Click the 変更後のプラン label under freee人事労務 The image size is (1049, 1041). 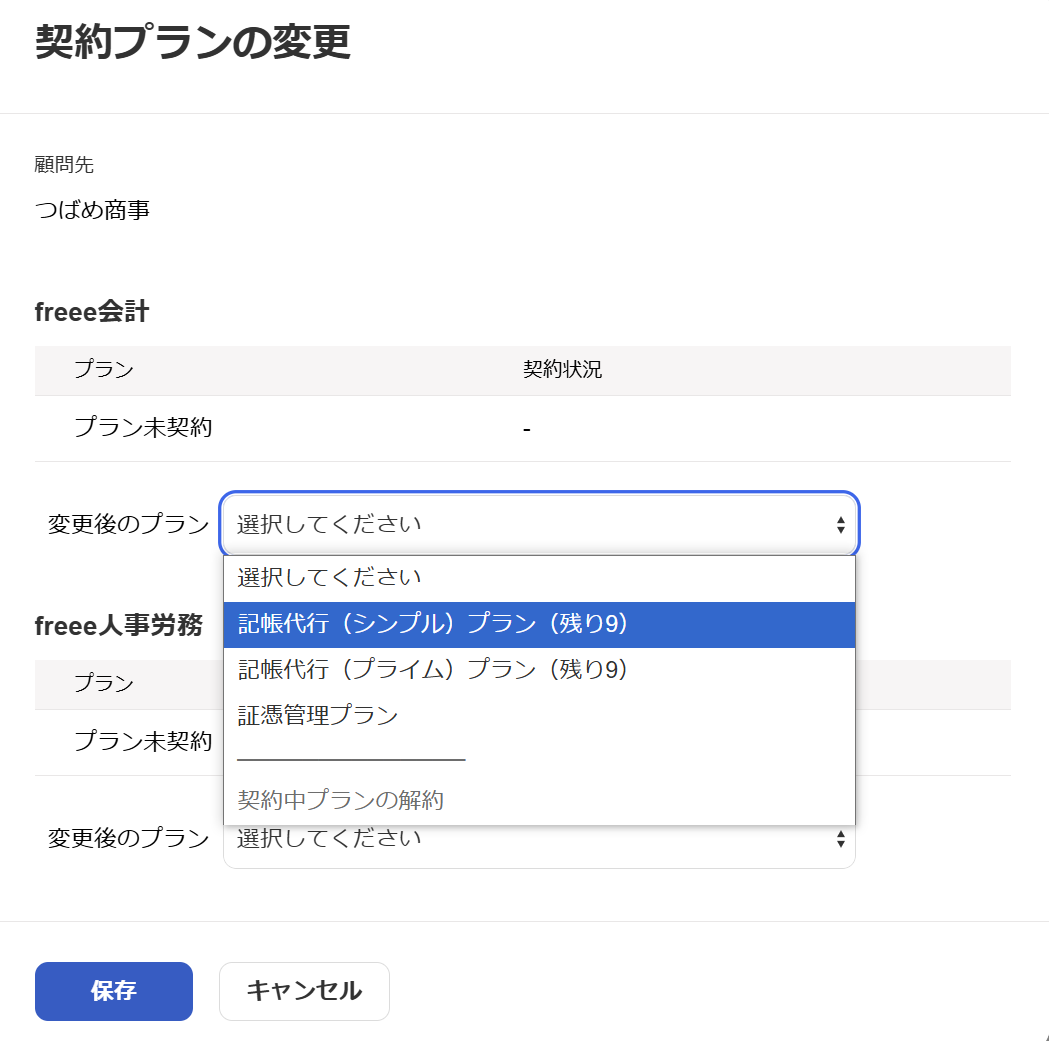coord(128,838)
